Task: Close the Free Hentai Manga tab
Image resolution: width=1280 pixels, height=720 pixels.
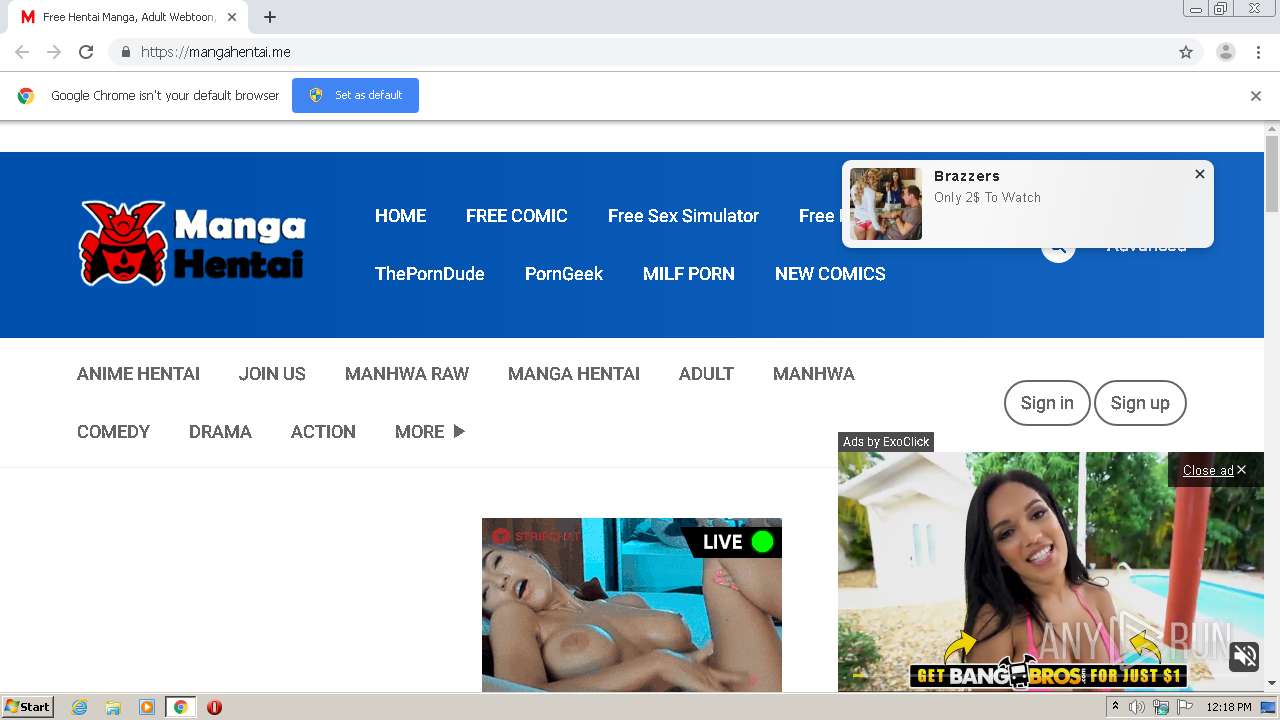Action: click(x=232, y=17)
